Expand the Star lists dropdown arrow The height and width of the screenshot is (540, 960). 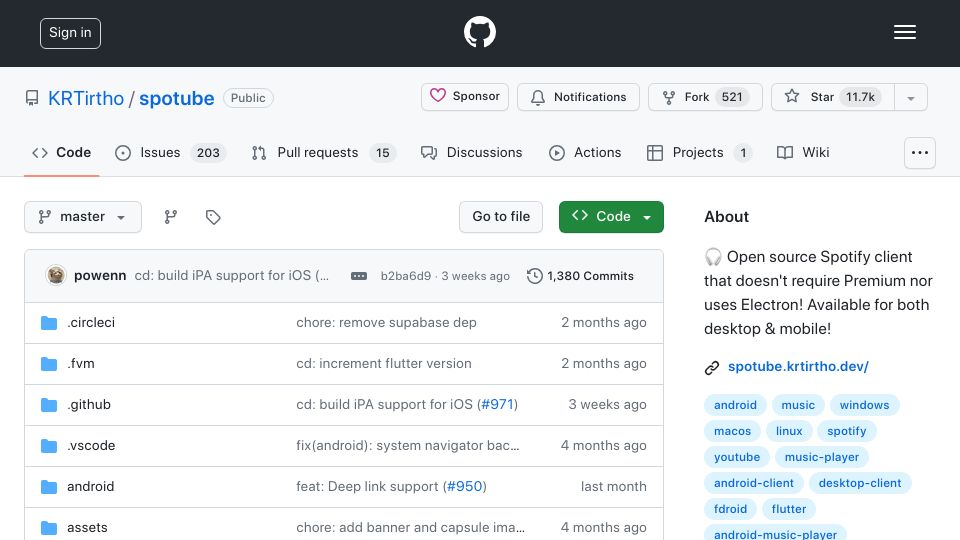point(910,97)
